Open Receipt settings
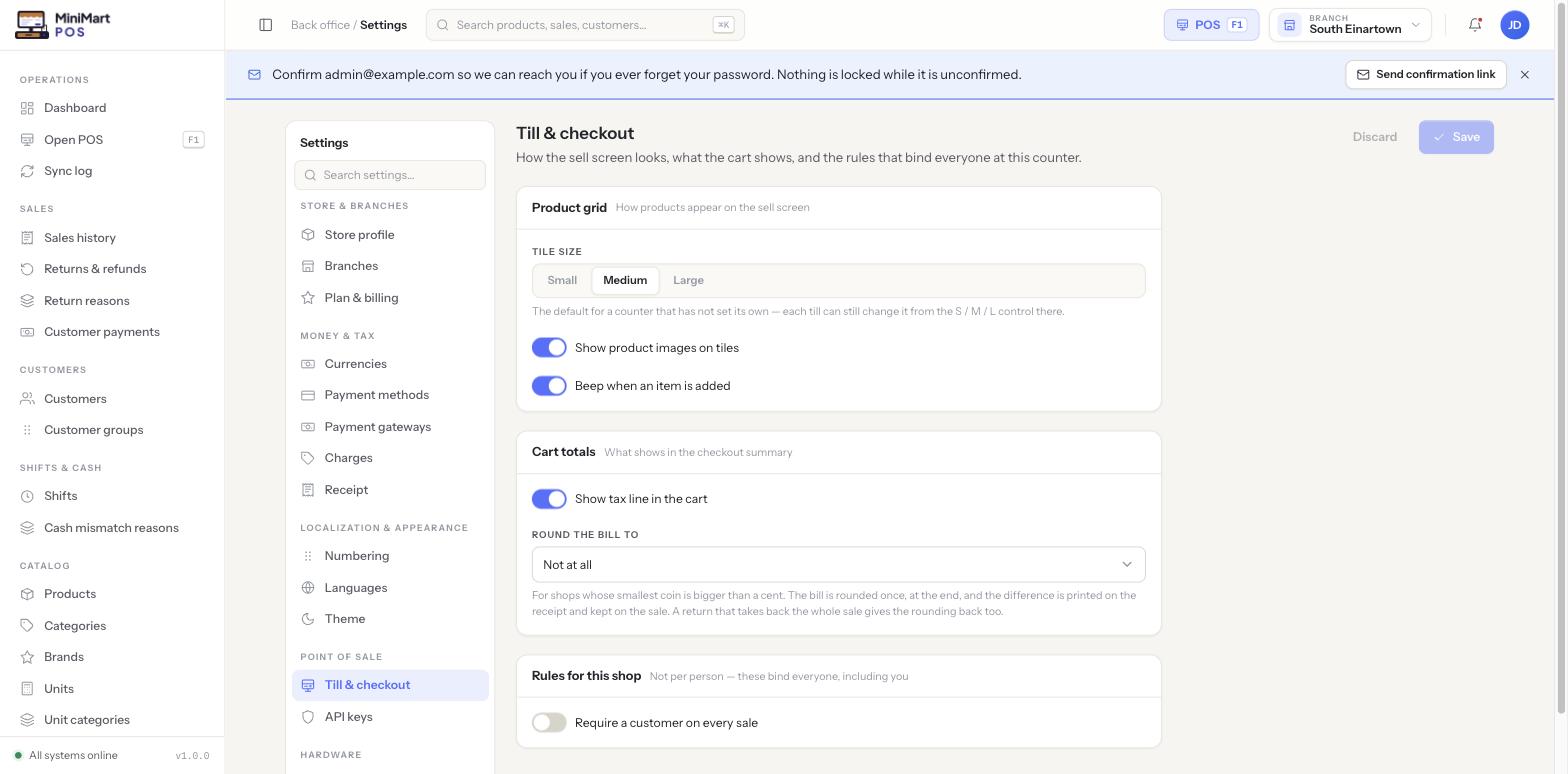 coord(390,490)
